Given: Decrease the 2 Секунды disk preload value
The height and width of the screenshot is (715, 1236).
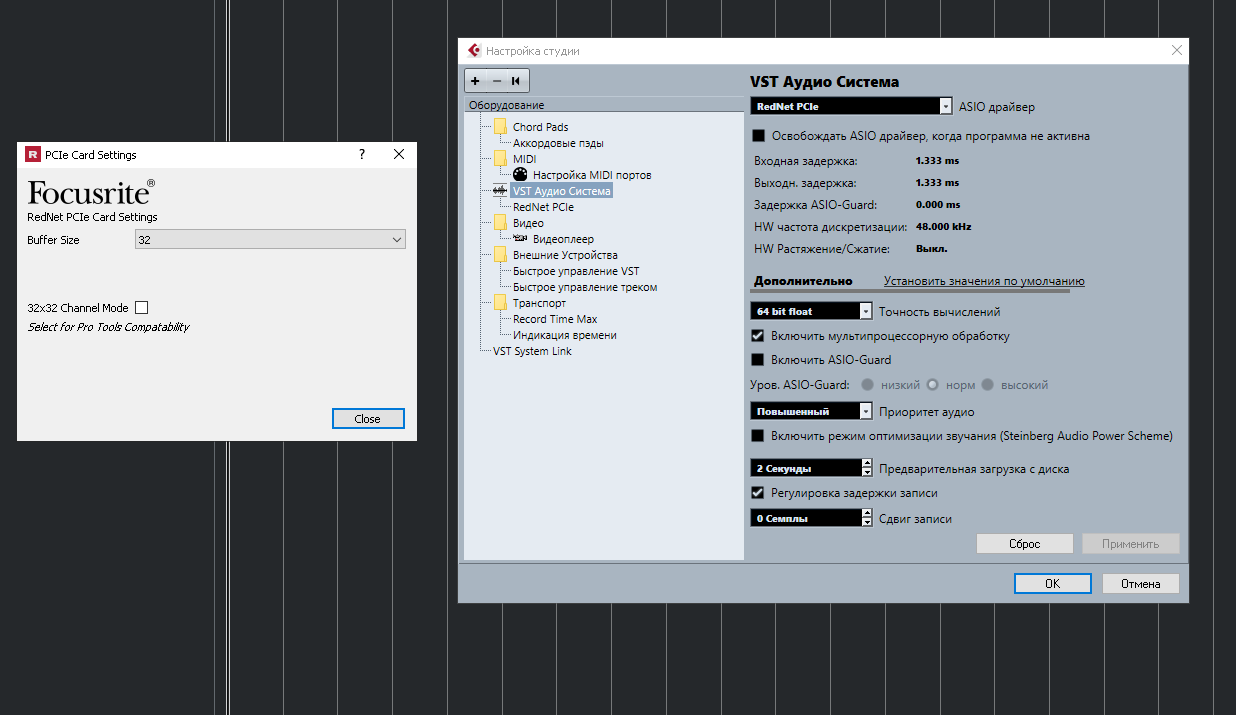Looking at the screenshot, I should [866, 472].
